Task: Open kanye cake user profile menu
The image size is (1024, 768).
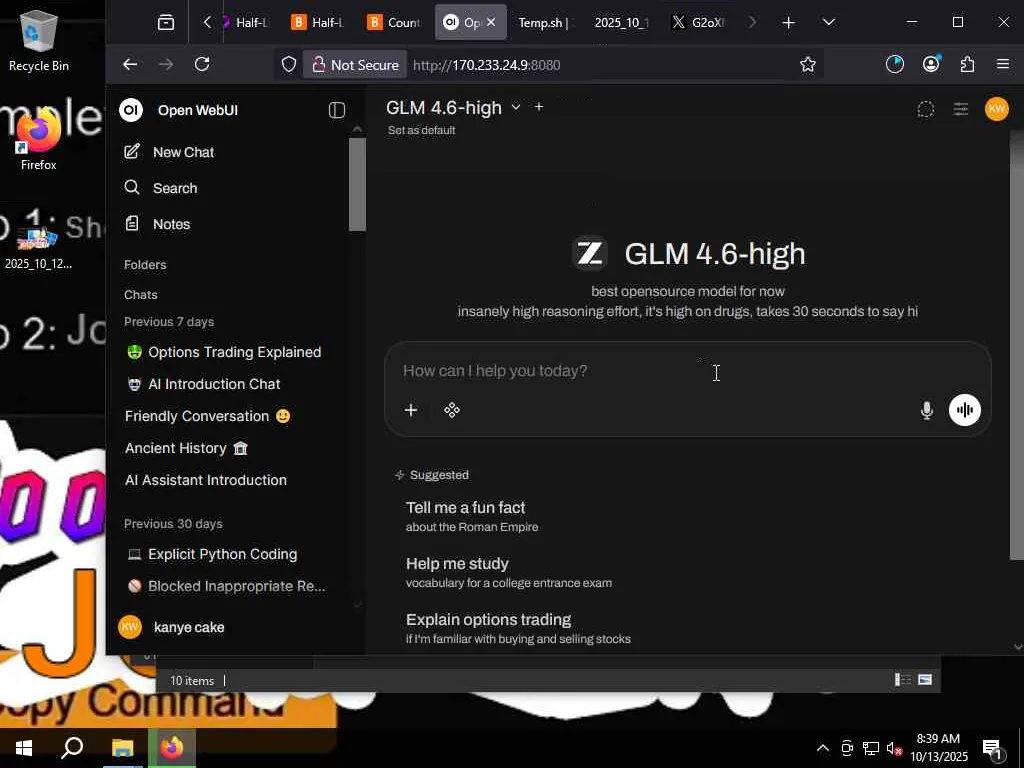Action: coord(171,627)
